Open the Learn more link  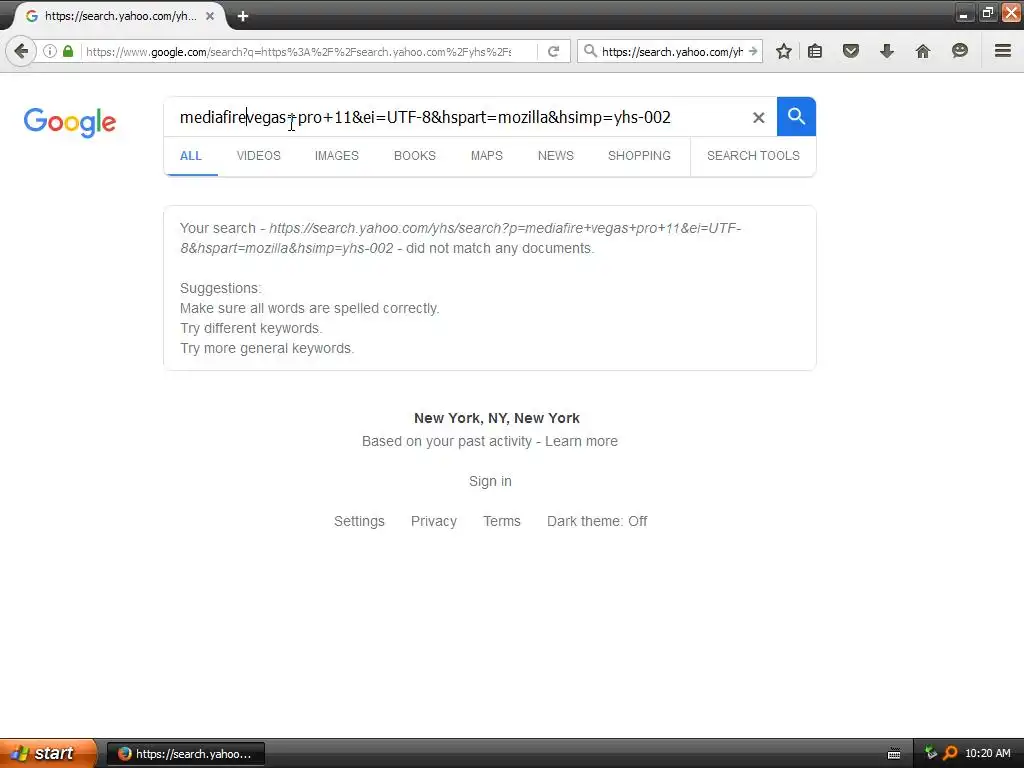[x=581, y=441]
